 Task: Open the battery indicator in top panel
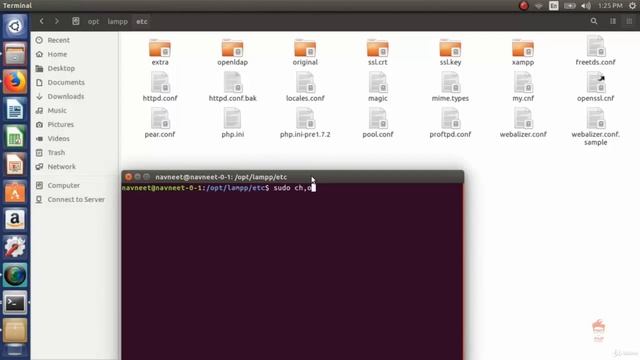click(569, 6)
